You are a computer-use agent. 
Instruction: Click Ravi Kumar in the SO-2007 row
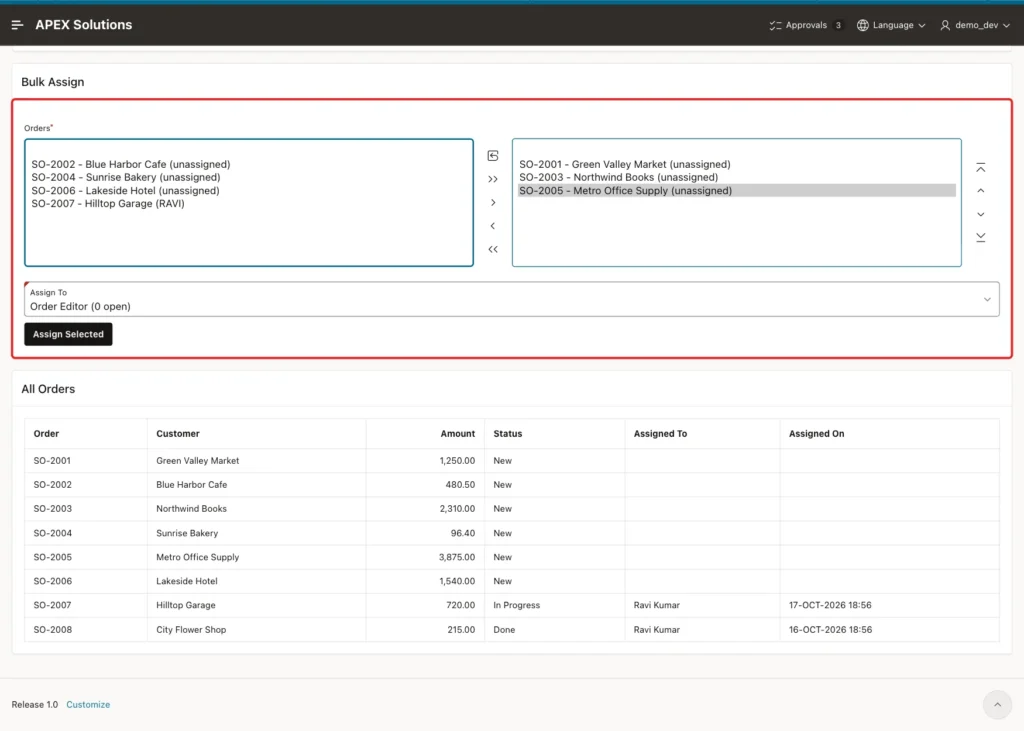[656, 606]
